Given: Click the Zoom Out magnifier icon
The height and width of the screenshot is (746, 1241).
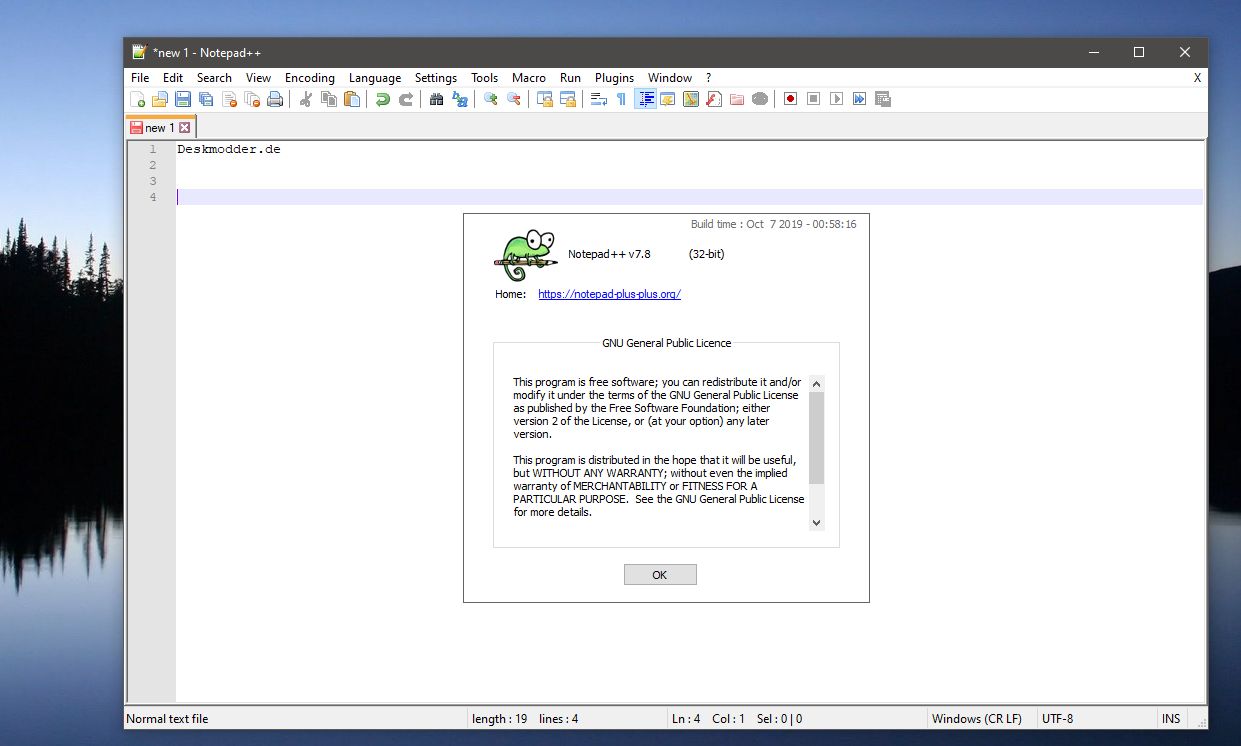Looking at the screenshot, I should click(514, 99).
